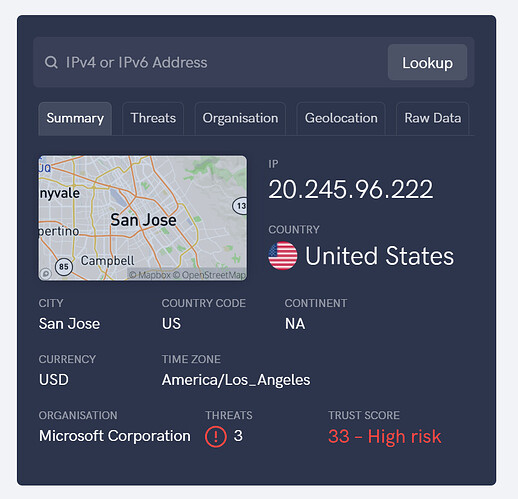
Task: Click the IP address 20.245.96.222
Action: click(351, 189)
